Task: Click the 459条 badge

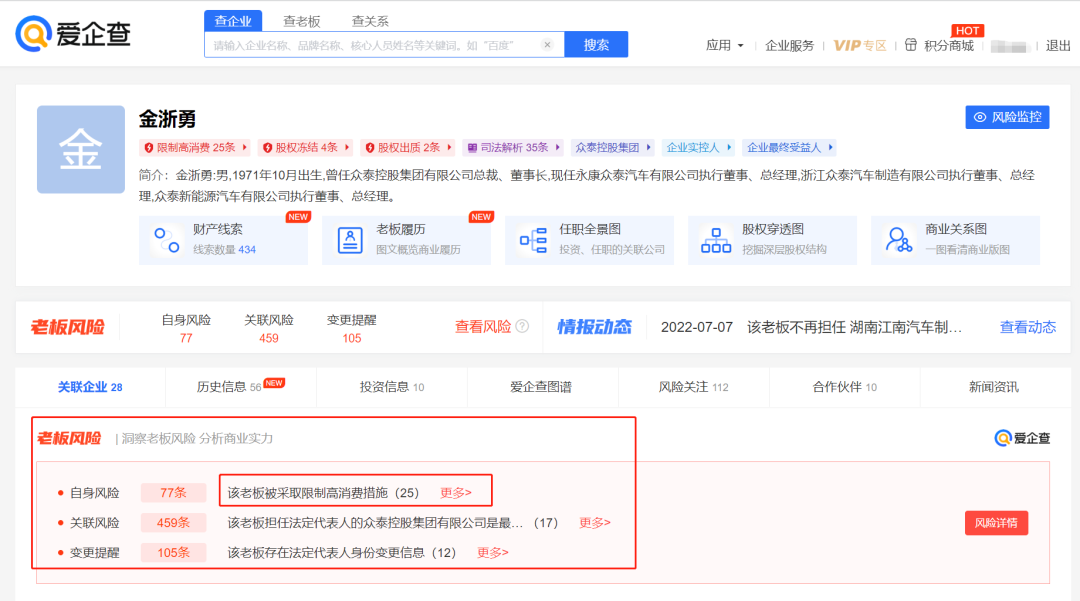Action: point(174,523)
